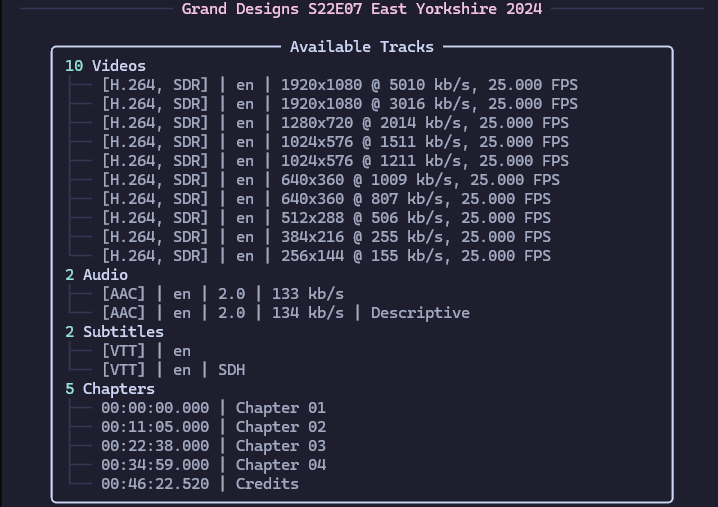
Task: Click the '5 Chapters' section header
Action: click(x=110, y=389)
